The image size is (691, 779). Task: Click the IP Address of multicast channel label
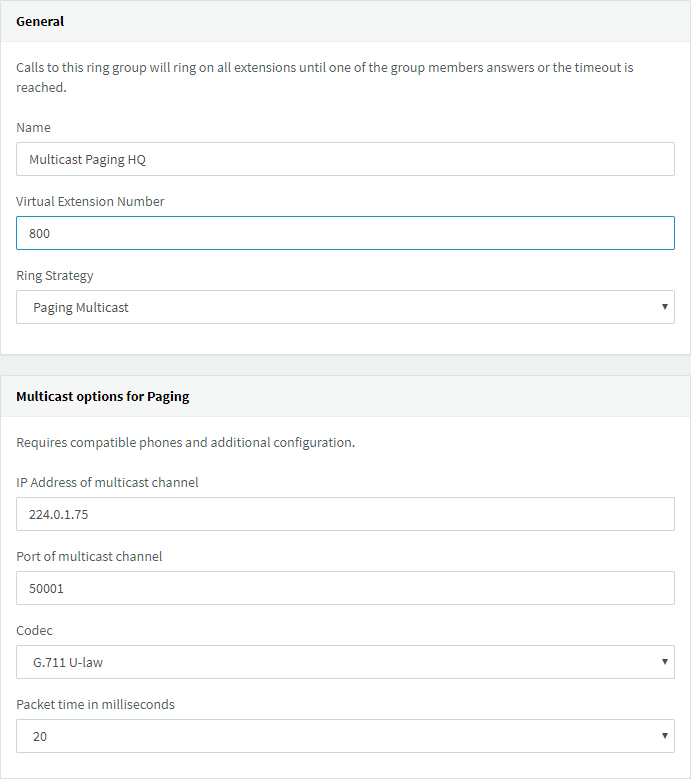point(107,482)
